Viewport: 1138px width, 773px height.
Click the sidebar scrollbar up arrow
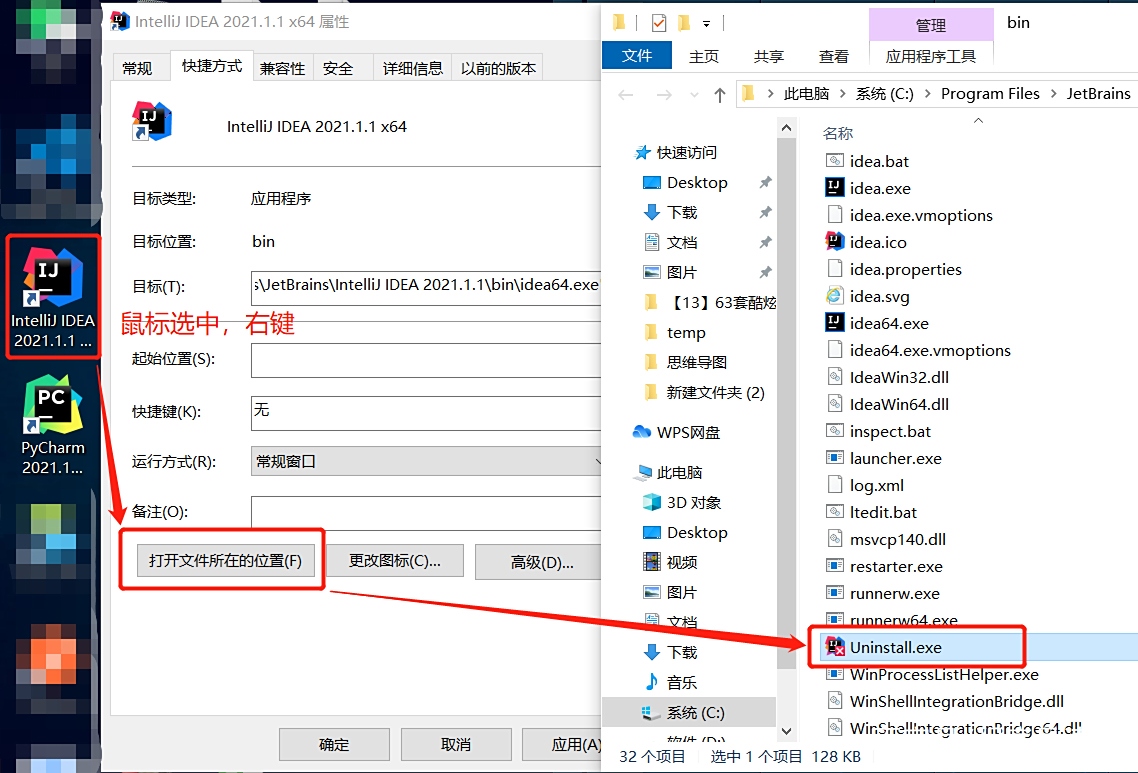[786, 128]
